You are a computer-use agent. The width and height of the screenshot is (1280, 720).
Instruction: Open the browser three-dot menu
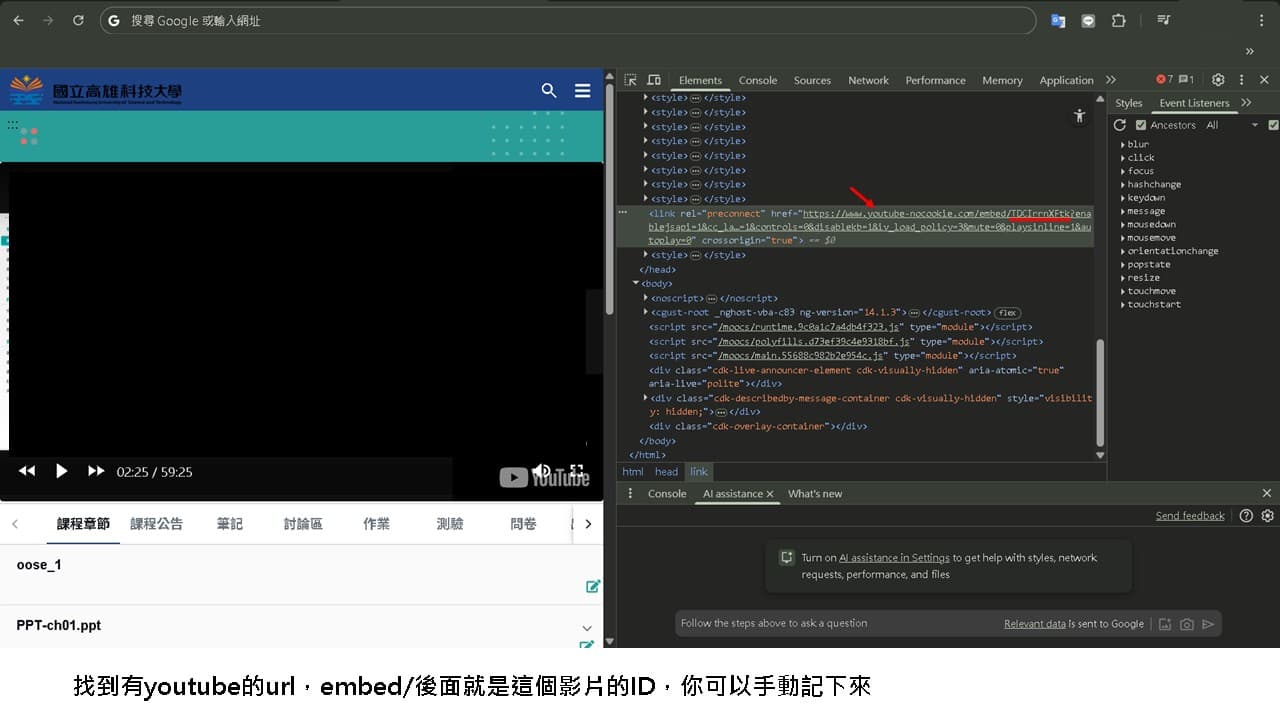tap(1262, 20)
